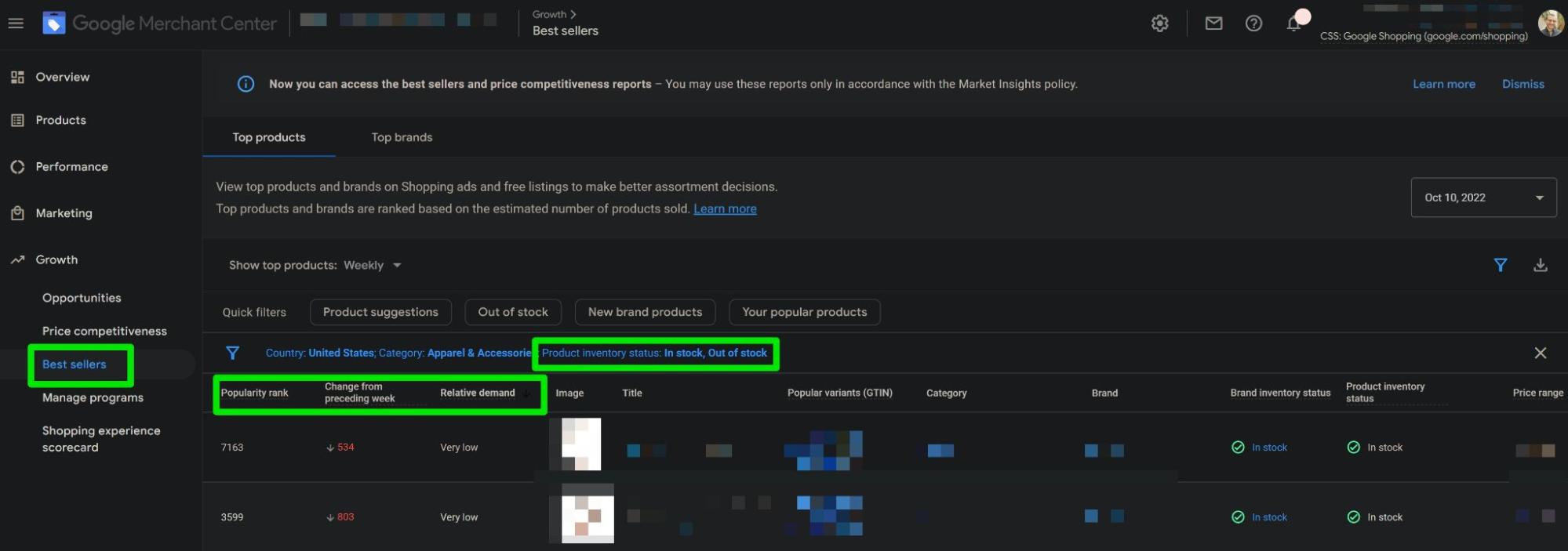1568x551 pixels.
Task: Open the settings gear menu
Action: [x=1160, y=24]
